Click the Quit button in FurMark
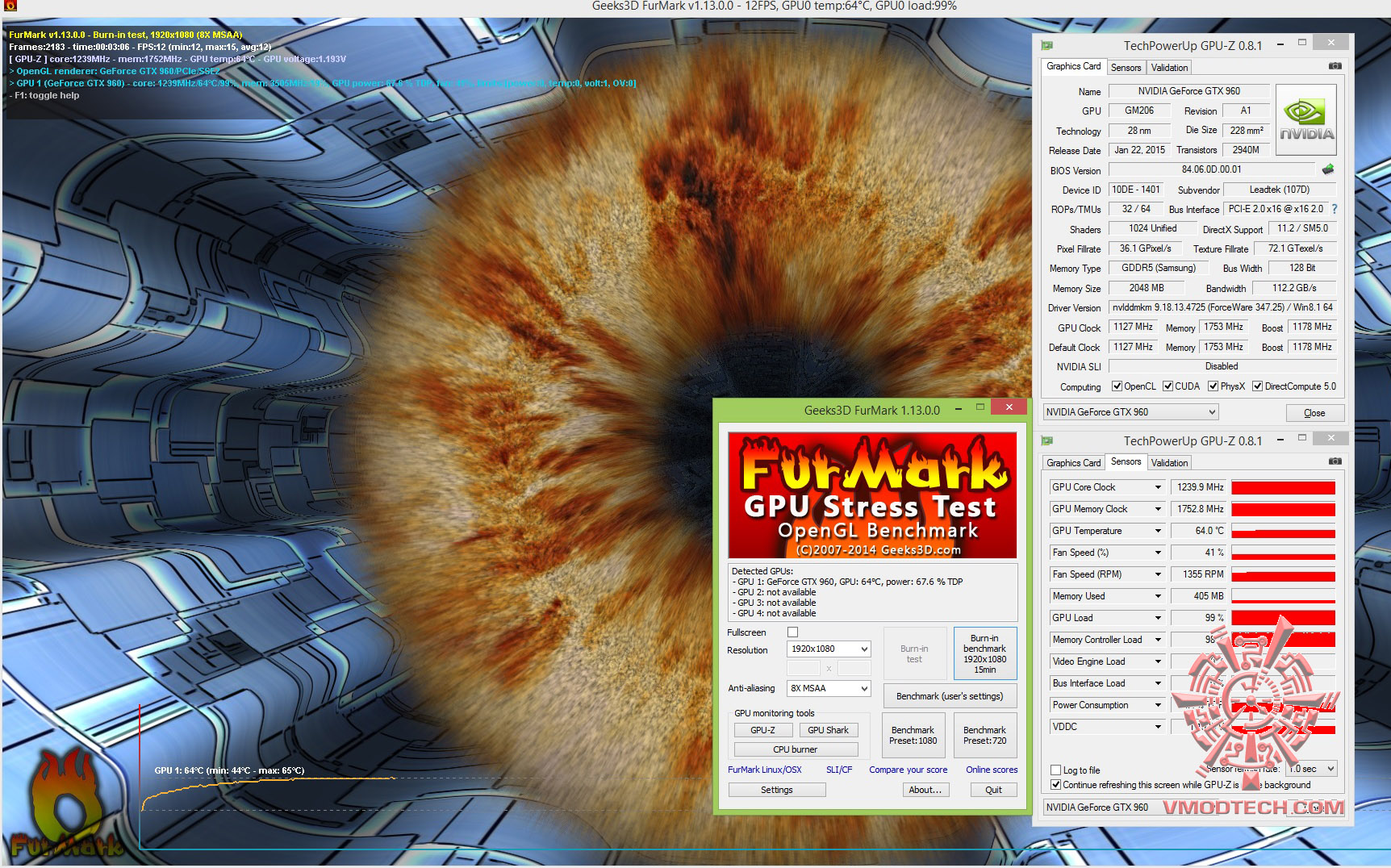Image resolution: width=1391 pixels, height=868 pixels. pyautogui.click(x=993, y=790)
